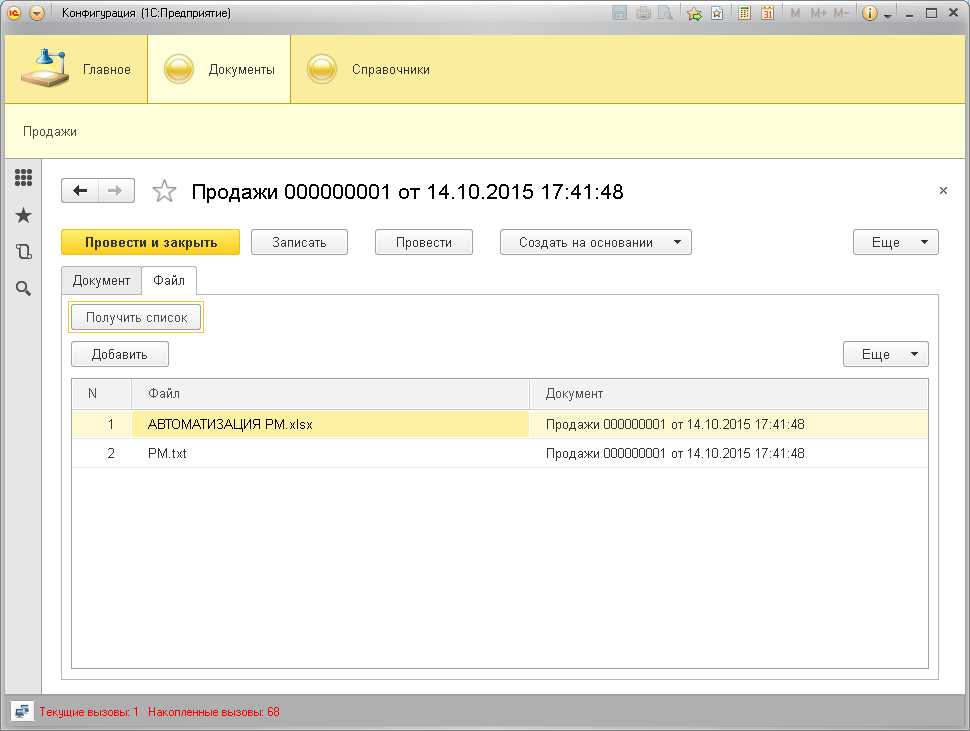
Task: Click Провести и закрыть button
Action: tap(150, 242)
